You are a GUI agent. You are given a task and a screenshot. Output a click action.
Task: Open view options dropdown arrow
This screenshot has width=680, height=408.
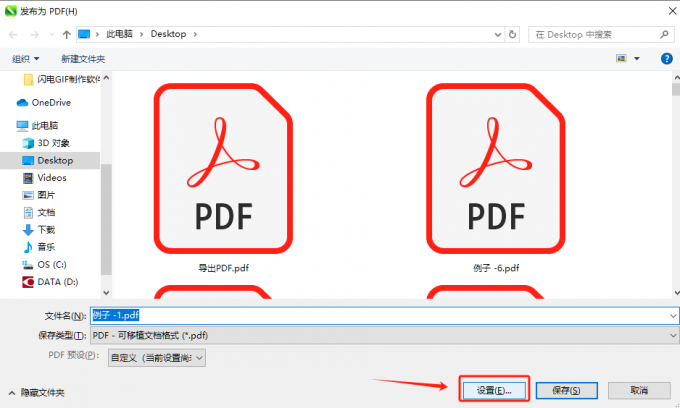(x=637, y=58)
